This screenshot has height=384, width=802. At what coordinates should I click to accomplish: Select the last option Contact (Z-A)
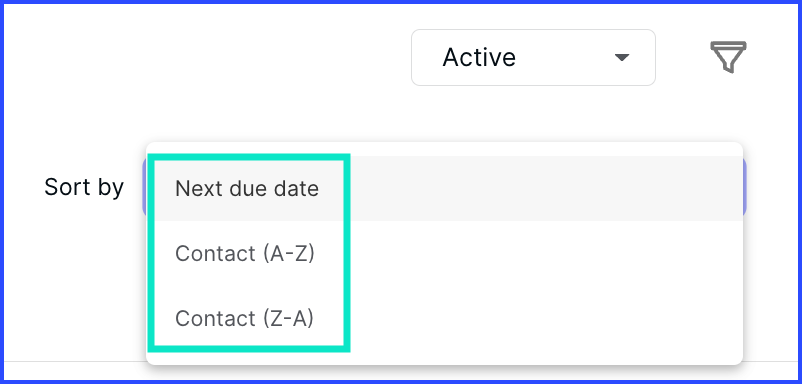click(x=444, y=319)
